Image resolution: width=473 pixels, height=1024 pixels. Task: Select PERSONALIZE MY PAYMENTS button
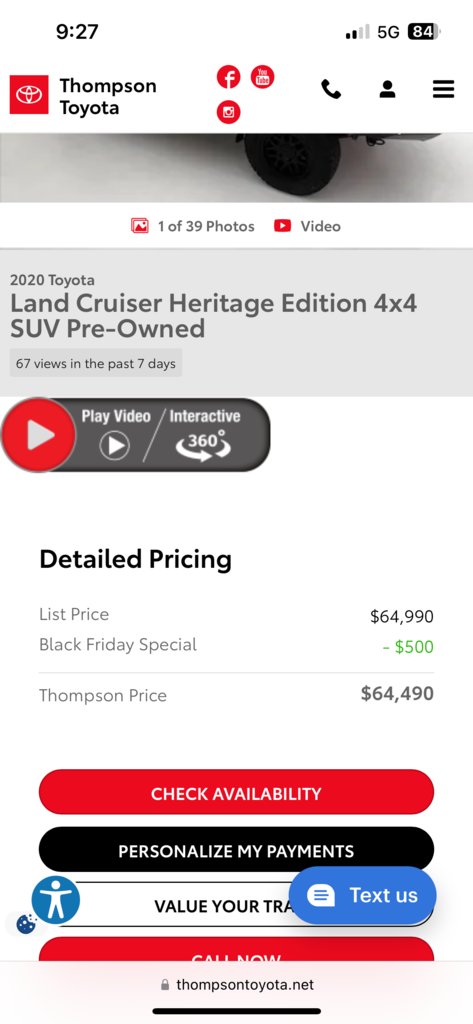pyautogui.click(x=236, y=850)
